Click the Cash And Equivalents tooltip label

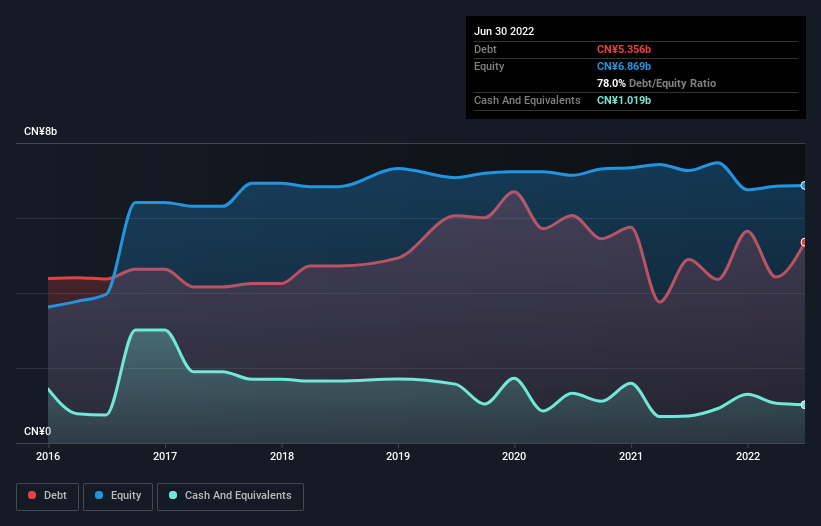coord(527,100)
